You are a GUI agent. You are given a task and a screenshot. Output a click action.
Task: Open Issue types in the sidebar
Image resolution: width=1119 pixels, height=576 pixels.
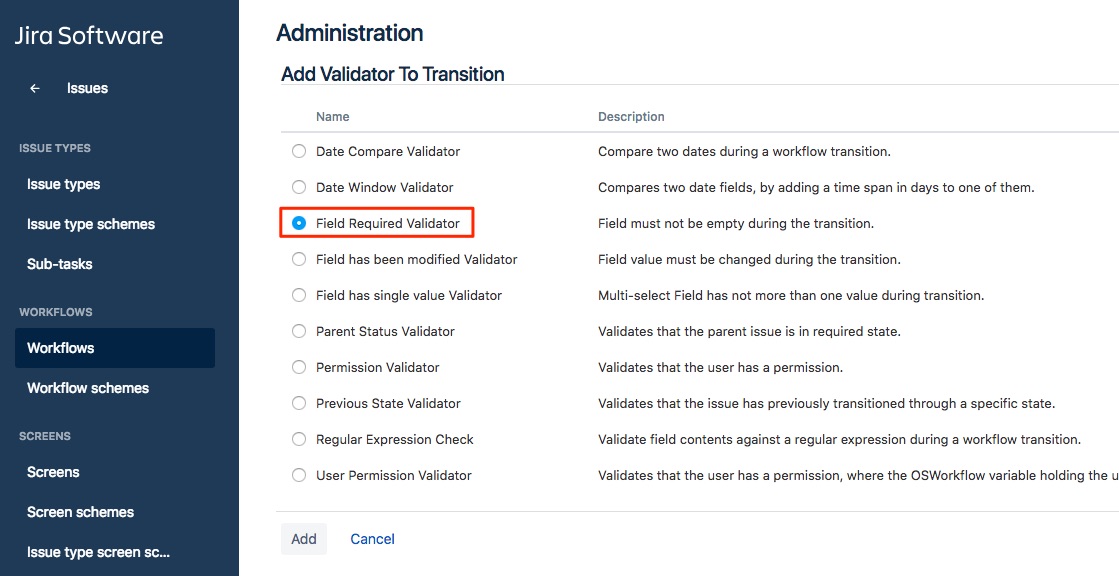(x=63, y=184)
